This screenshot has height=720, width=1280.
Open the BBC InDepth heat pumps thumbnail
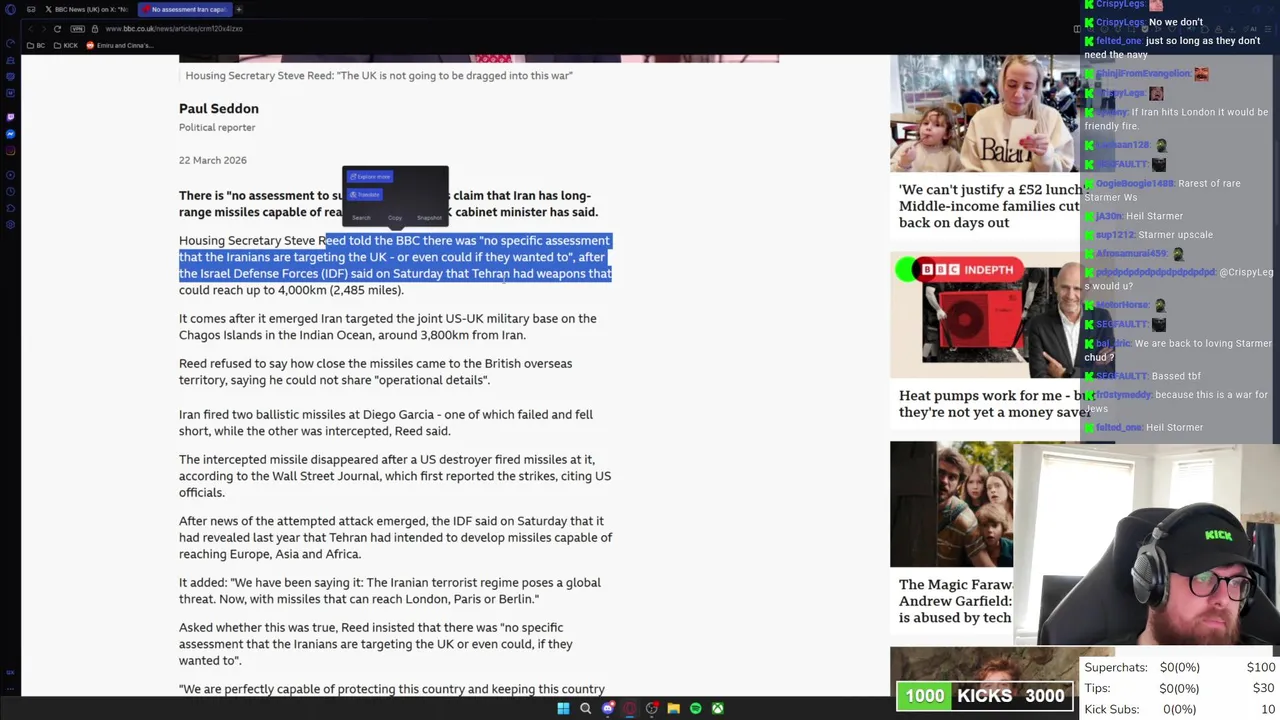pos(985,314)
